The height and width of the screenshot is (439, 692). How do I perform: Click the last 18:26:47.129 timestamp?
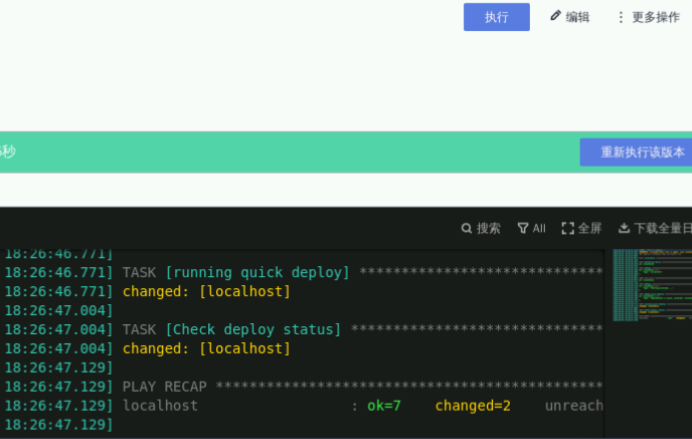[58, 425]
